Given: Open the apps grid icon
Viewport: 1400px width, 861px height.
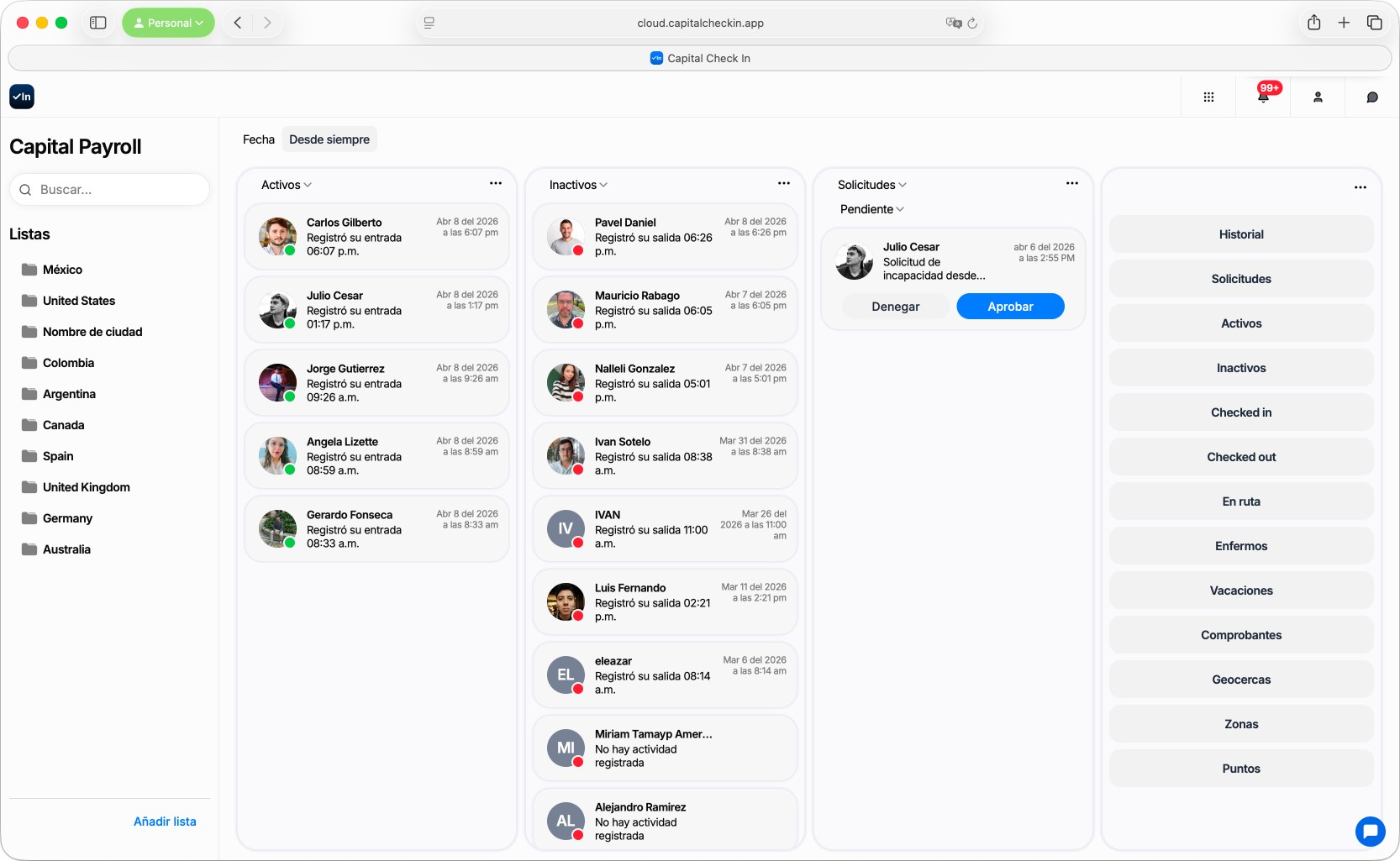Looking at the screenshot, I should tap(1208, 97).
